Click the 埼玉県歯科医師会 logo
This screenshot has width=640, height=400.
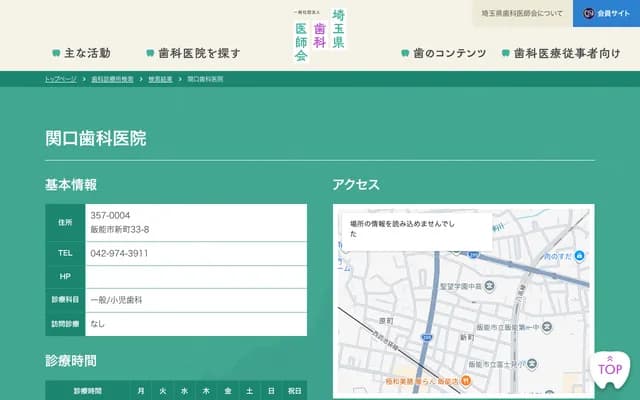[x=320, y=35]
